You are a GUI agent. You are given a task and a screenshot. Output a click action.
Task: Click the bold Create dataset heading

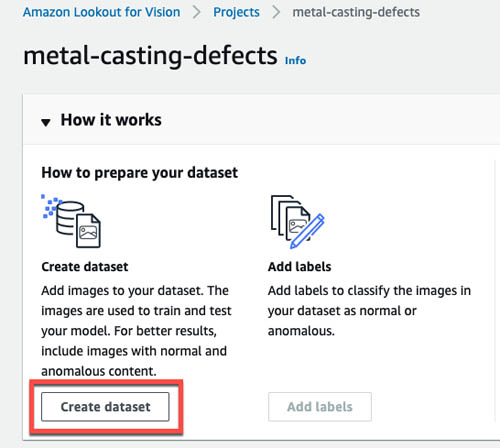click(x=85, y=267)
